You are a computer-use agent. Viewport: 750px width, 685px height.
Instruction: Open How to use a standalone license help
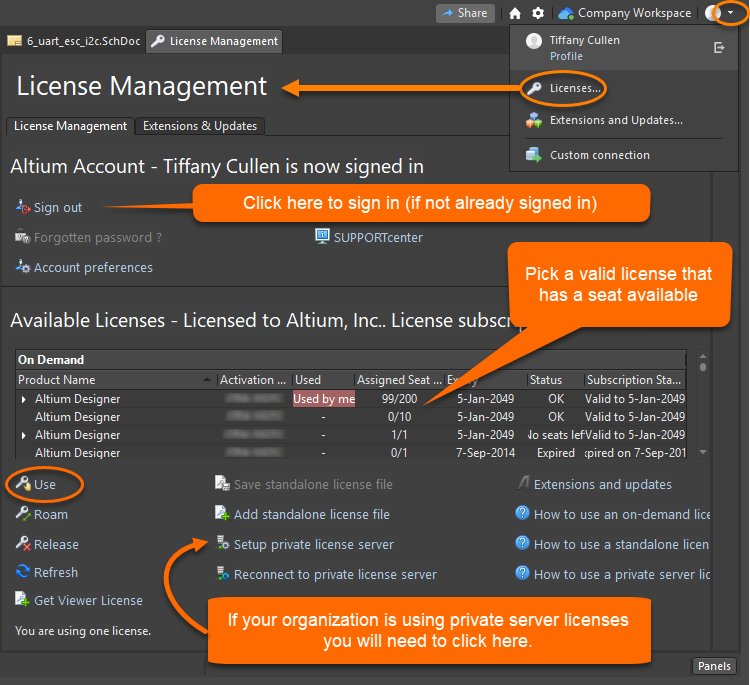[621, 544]
